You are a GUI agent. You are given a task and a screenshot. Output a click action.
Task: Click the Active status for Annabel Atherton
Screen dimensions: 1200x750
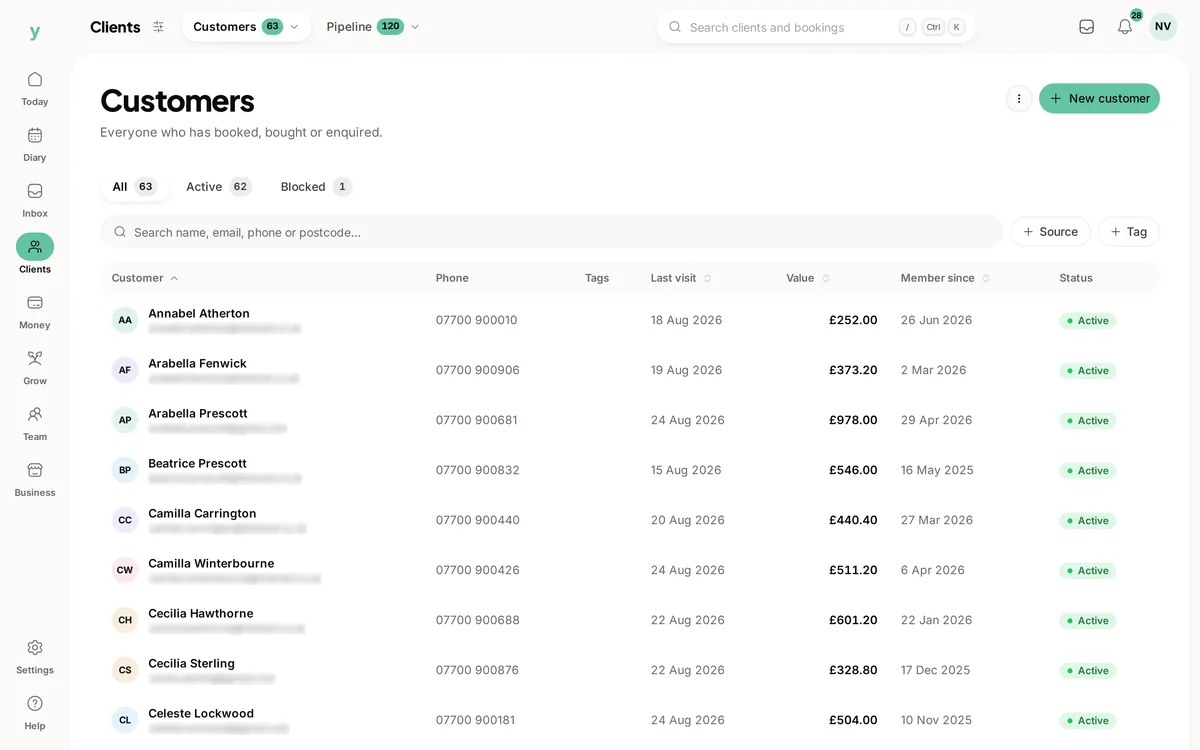1088,321
